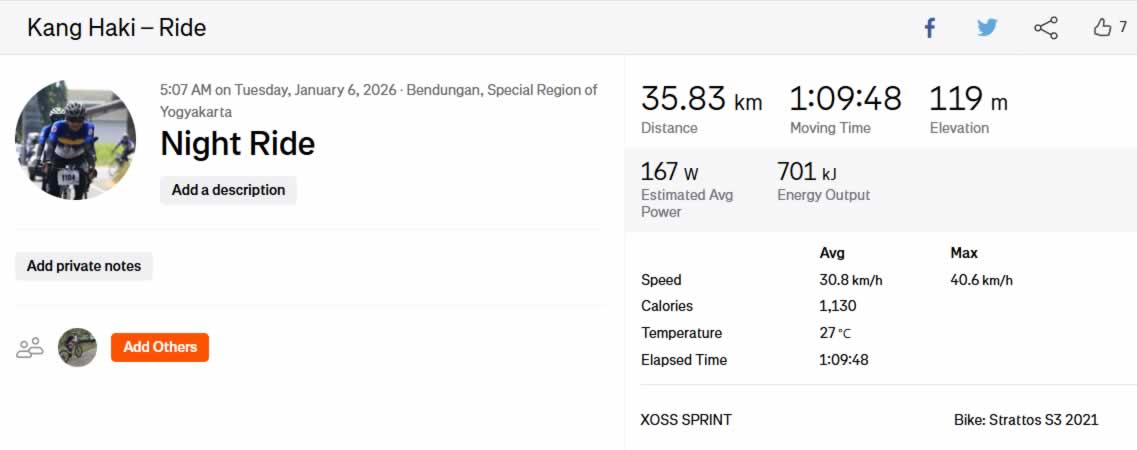The width and height of the screenshot is (1137, 450).
Task: Click the Add private notes button
Action: tap(84, 266)
